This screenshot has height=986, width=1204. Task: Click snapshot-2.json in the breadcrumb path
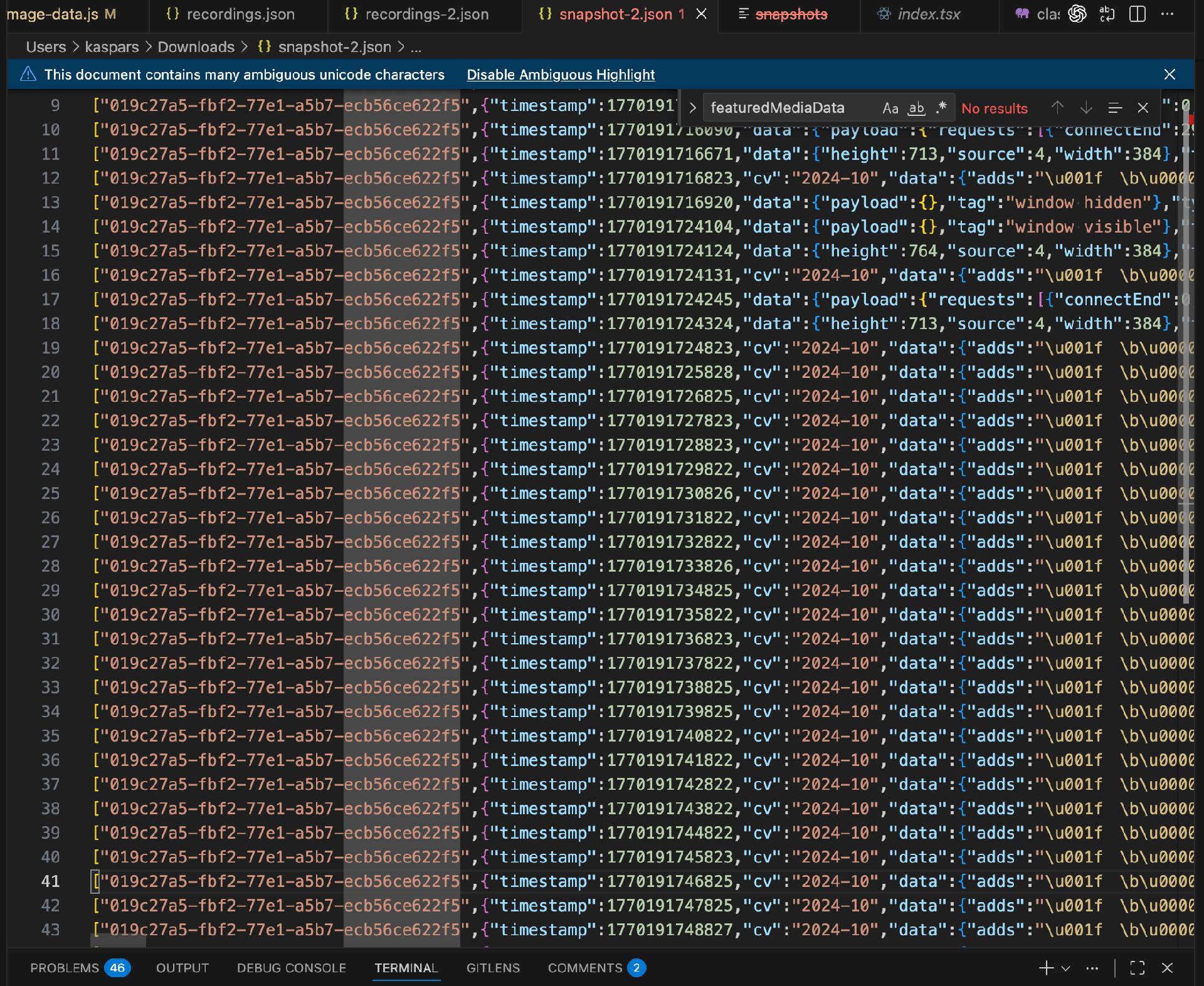pos(334,47)
